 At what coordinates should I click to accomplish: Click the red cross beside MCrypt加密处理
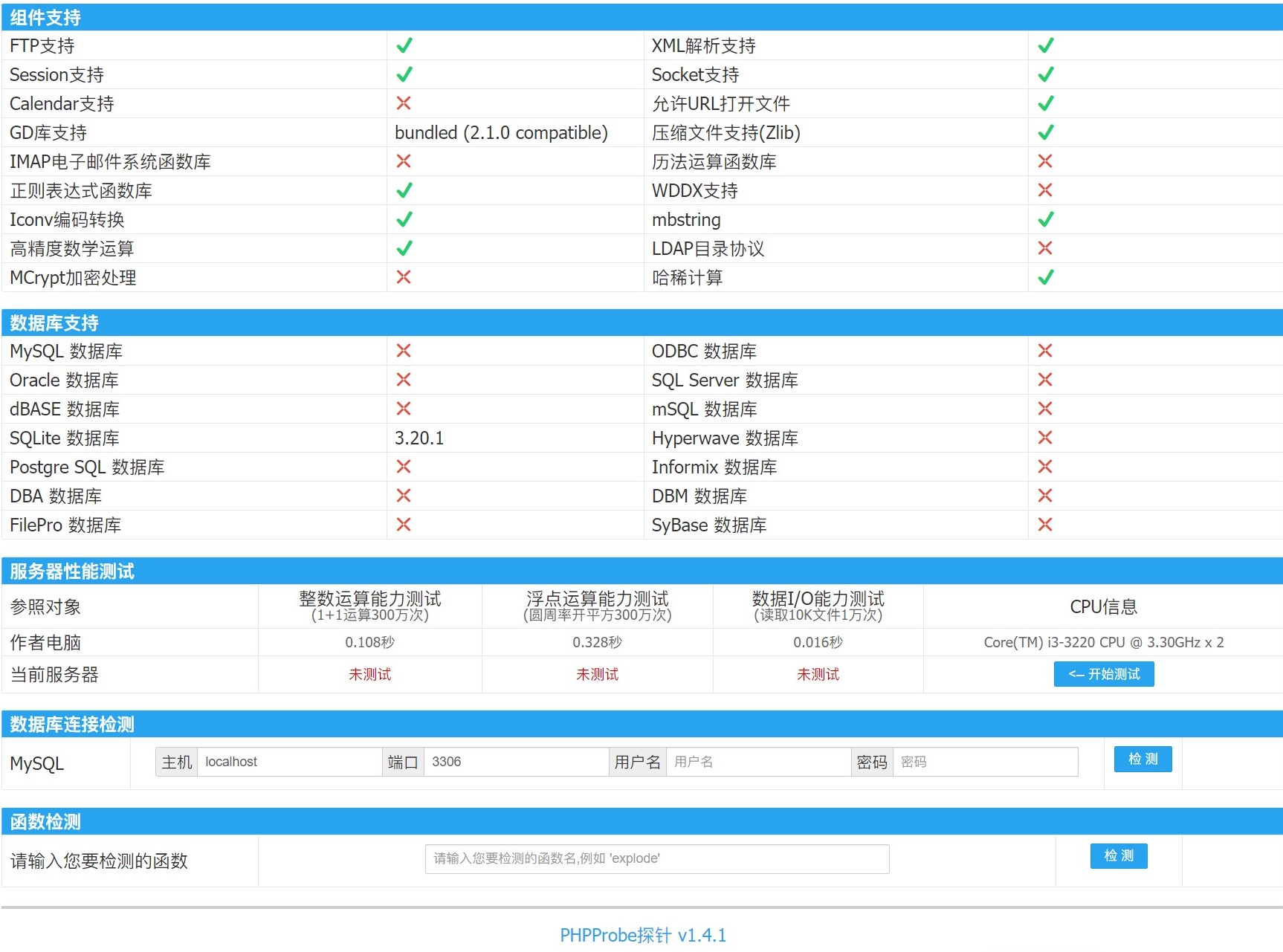(404, 277)
